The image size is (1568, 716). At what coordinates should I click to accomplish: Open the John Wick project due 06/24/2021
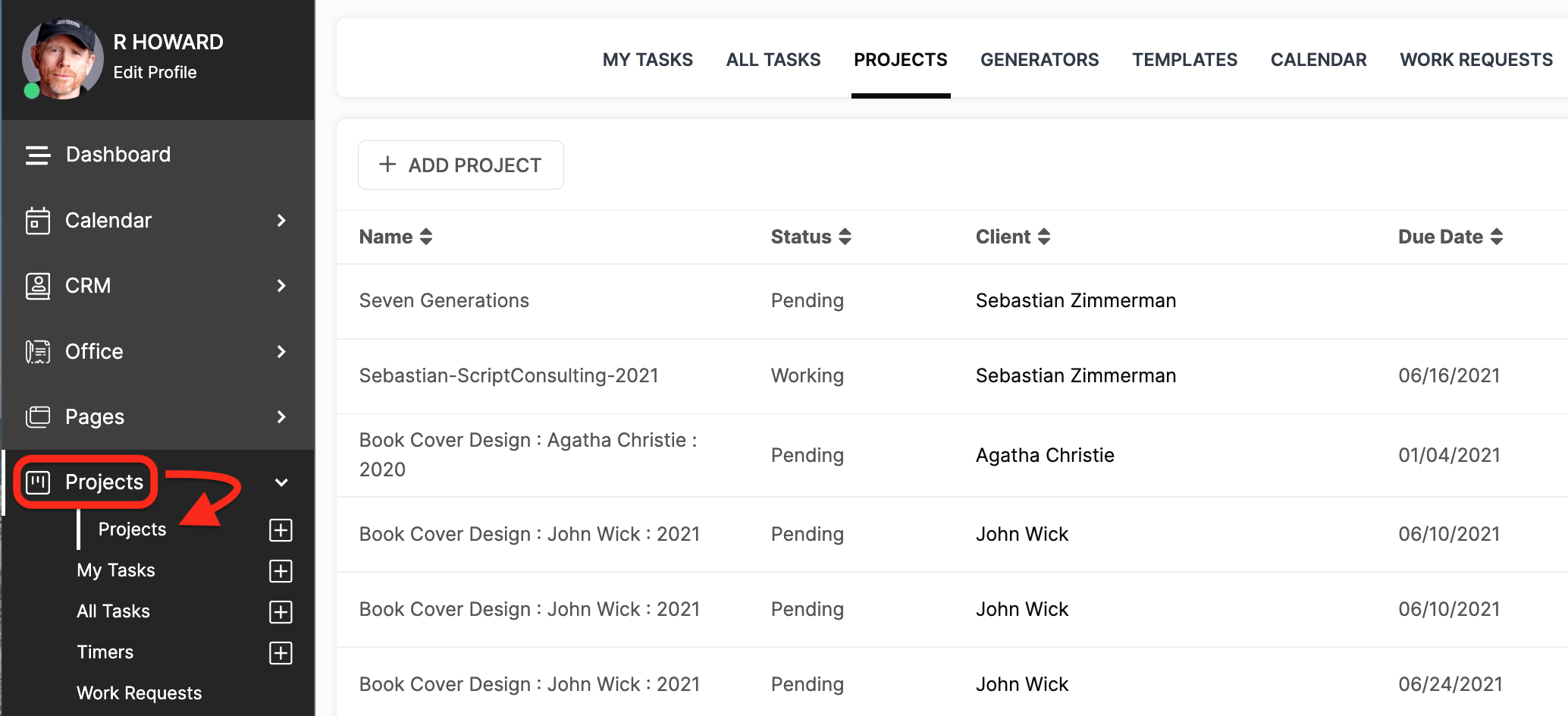pyautogui.click(x=529, y=685)
